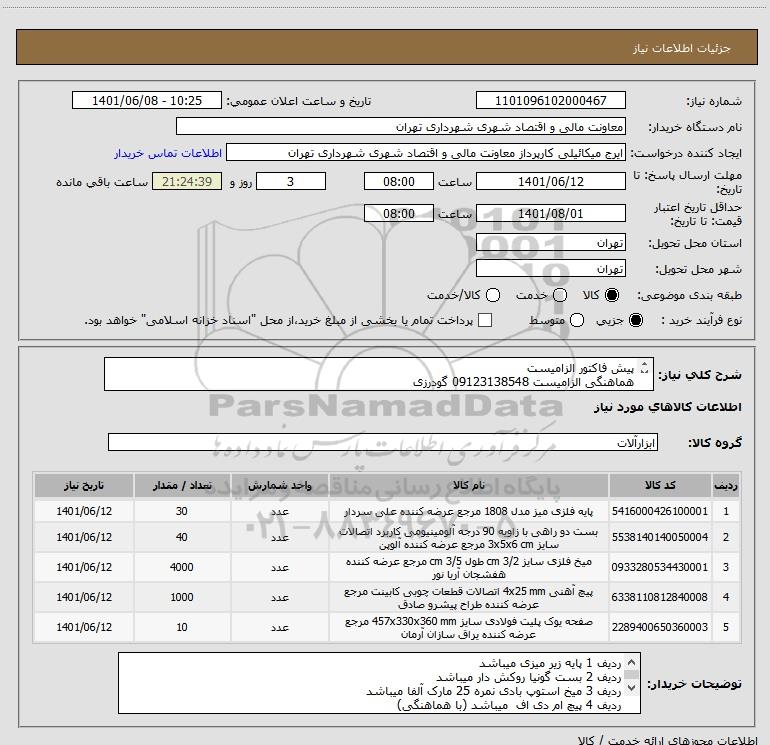Click the کد کالا column header

(x=660, y=485)
